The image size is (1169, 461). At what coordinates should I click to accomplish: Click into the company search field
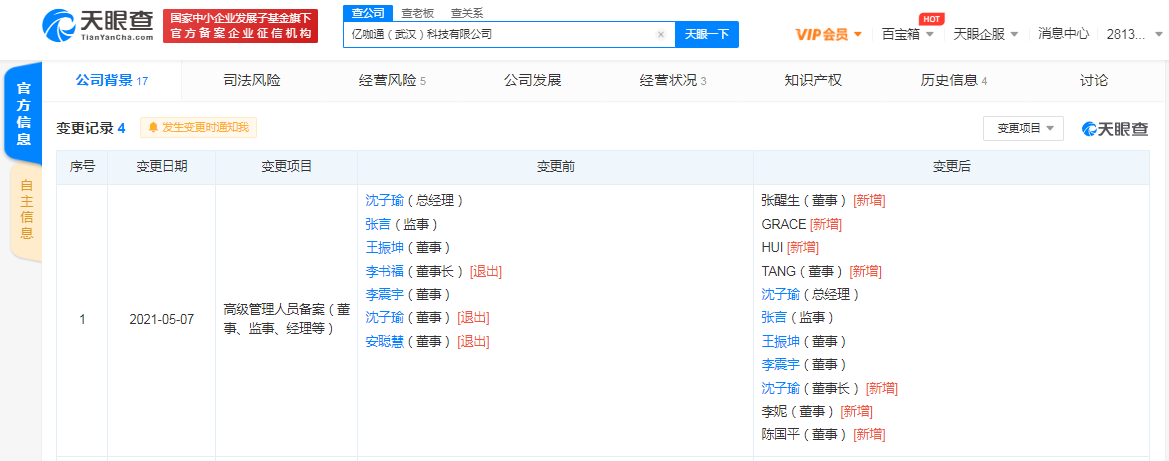point(500,34)
